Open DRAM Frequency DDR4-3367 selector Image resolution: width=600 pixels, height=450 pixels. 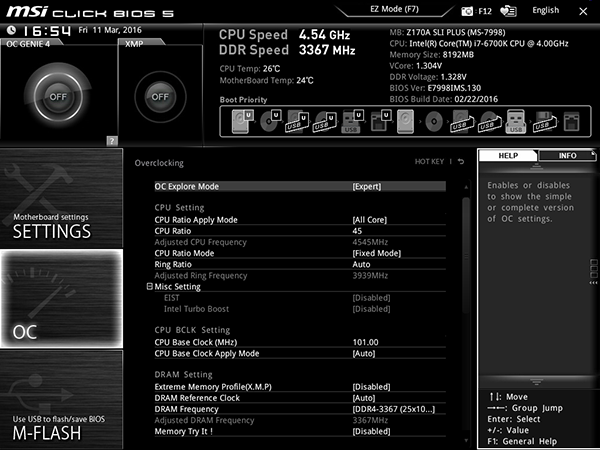pos(300,409)
